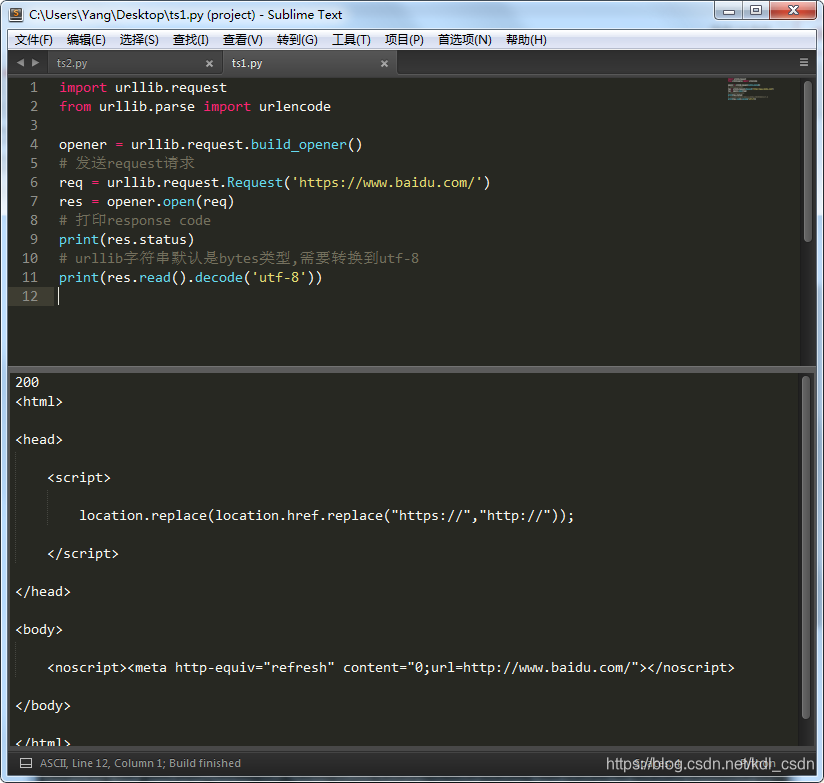Click the urllib bytes comment on line 10
Viewport: 824px width, 783px height.
(239, 259)
